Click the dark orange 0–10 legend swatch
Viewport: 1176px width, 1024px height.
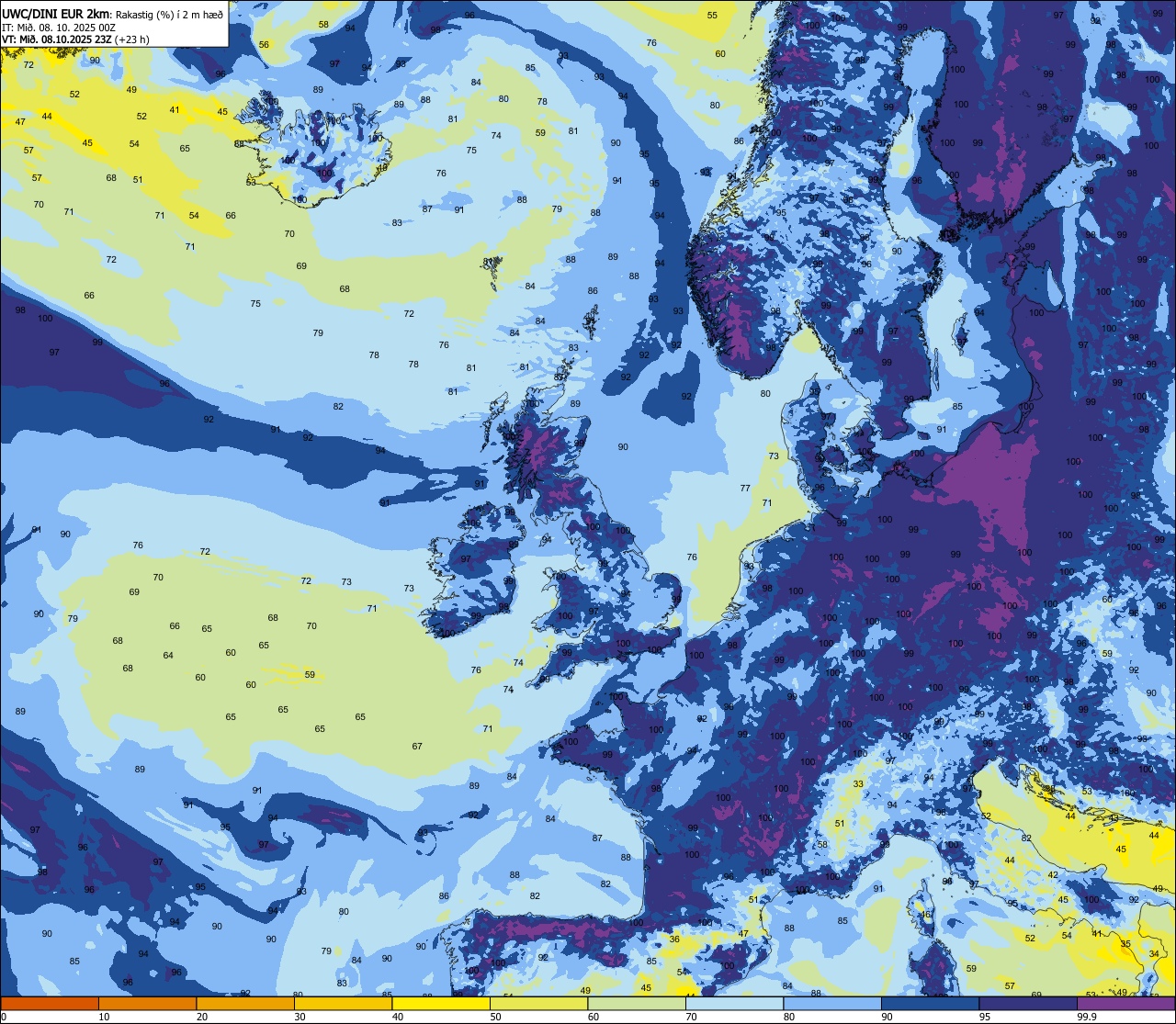(50, 1003)
